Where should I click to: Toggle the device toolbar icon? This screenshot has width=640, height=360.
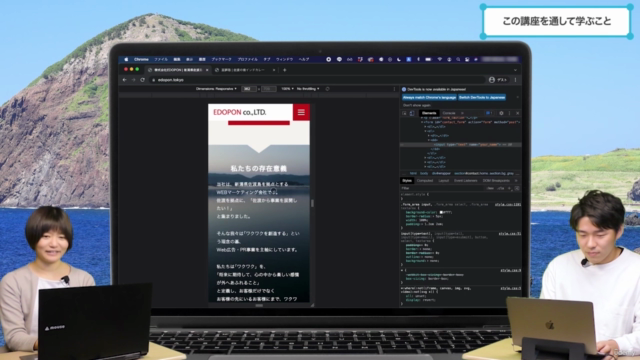click(x=412, y=113)
